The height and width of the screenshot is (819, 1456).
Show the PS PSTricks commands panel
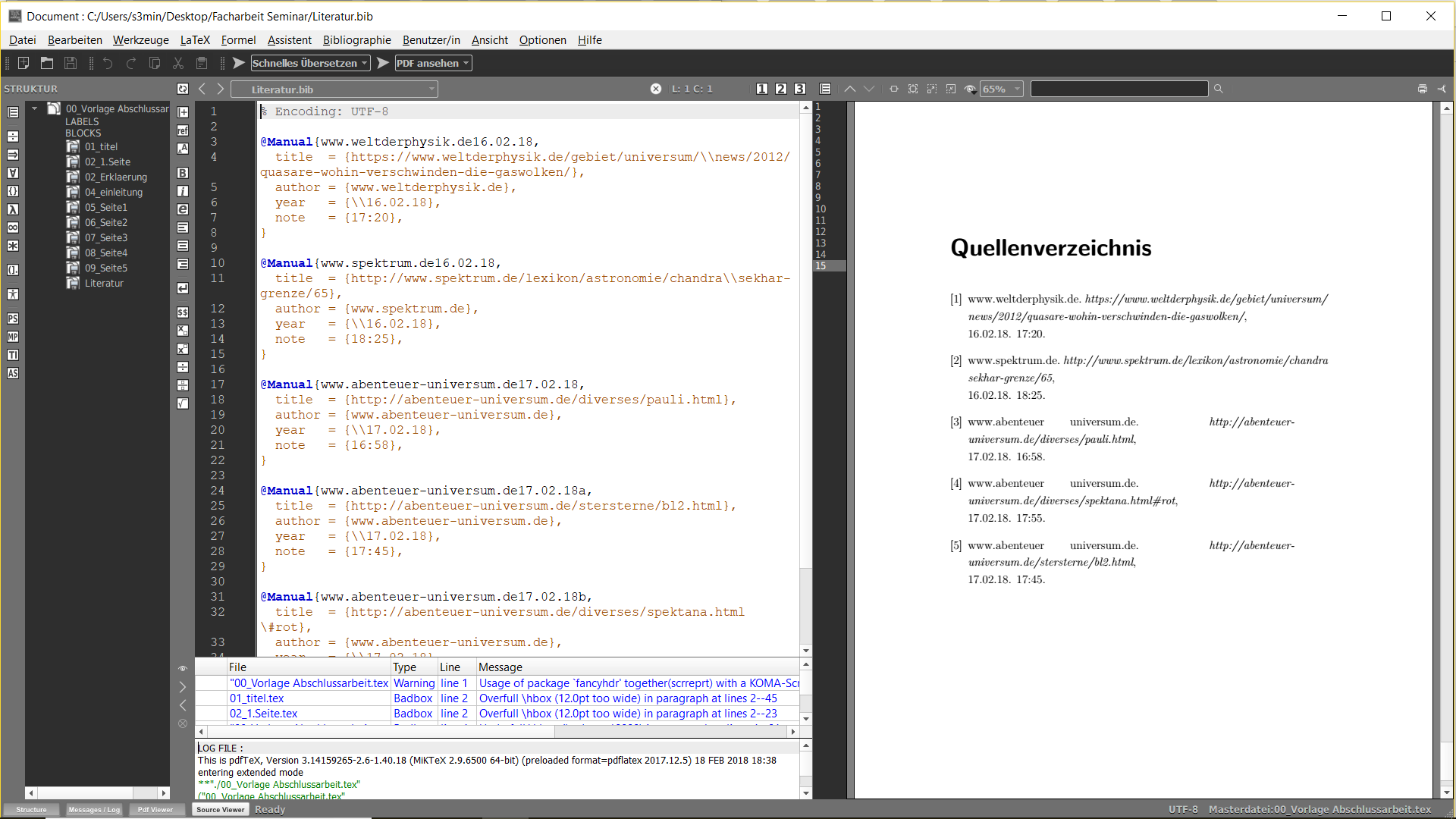click(x=13, y=318)
